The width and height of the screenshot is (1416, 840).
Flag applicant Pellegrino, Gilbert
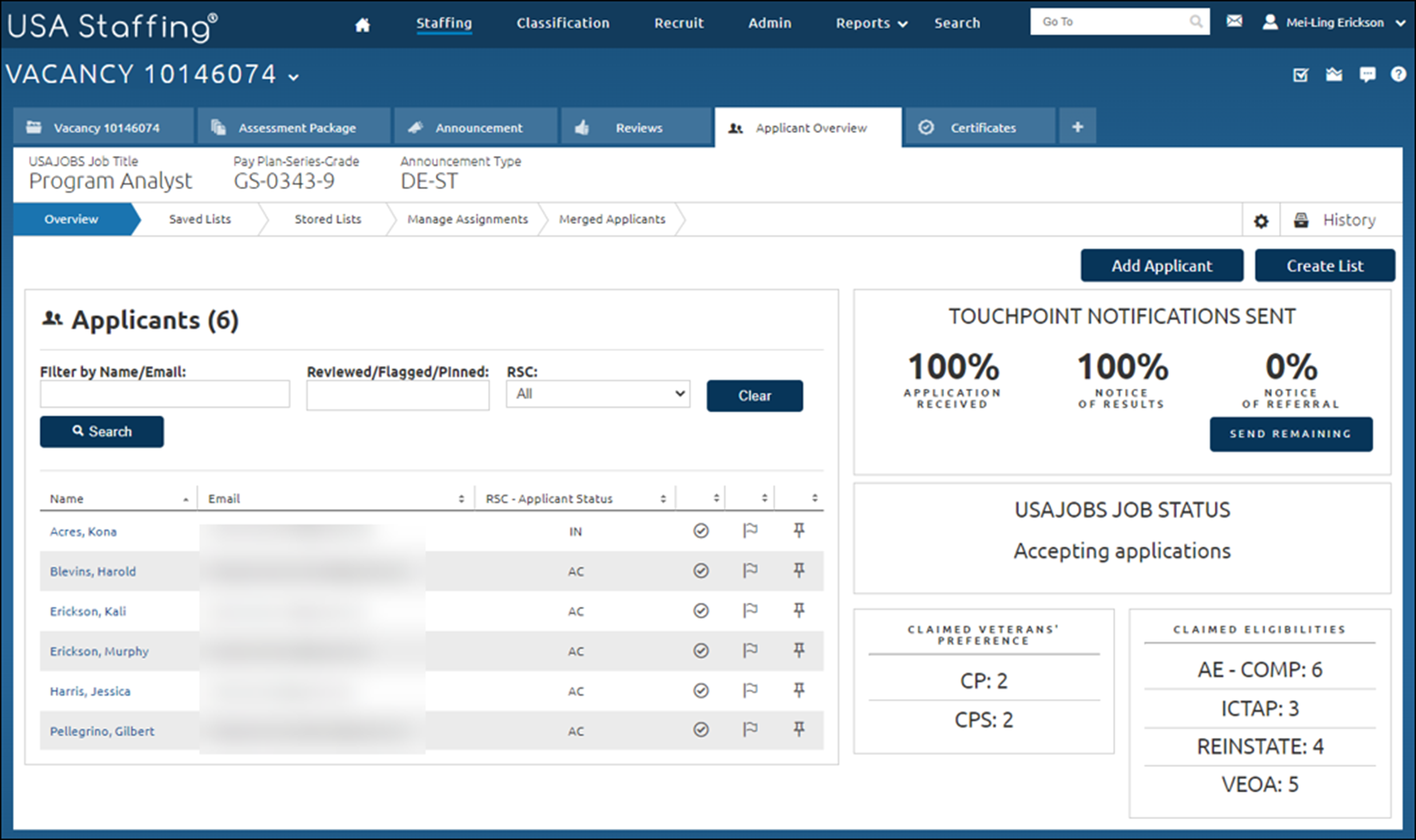tap(750, 729)
